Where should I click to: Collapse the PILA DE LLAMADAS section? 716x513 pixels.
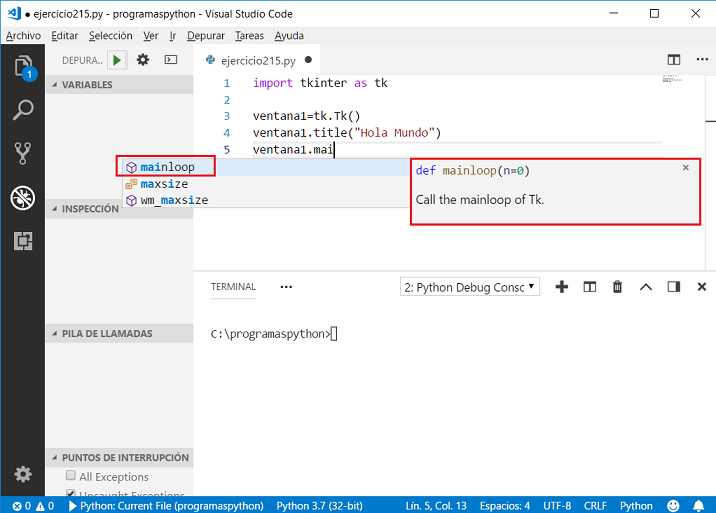coord(120,333)
